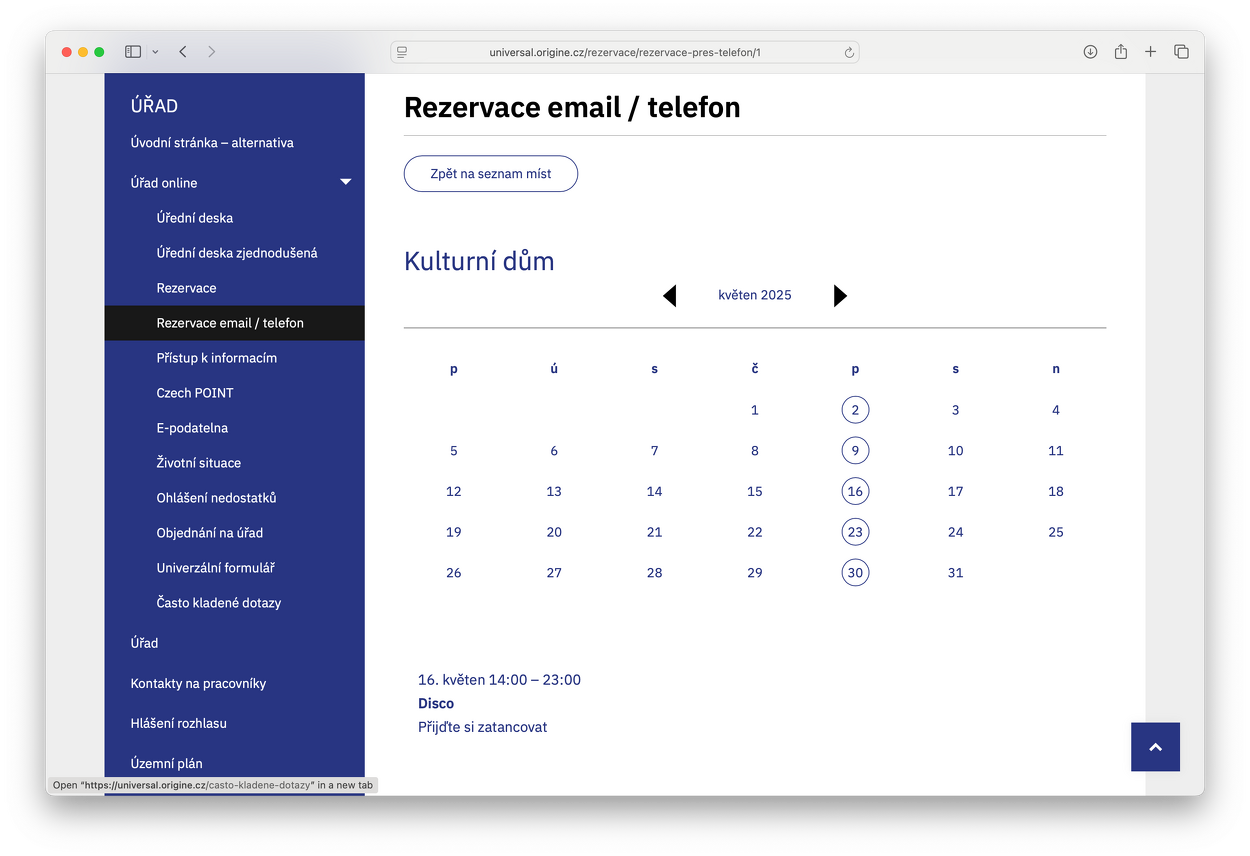Reload the page from address bar

(x=849, y=52)
